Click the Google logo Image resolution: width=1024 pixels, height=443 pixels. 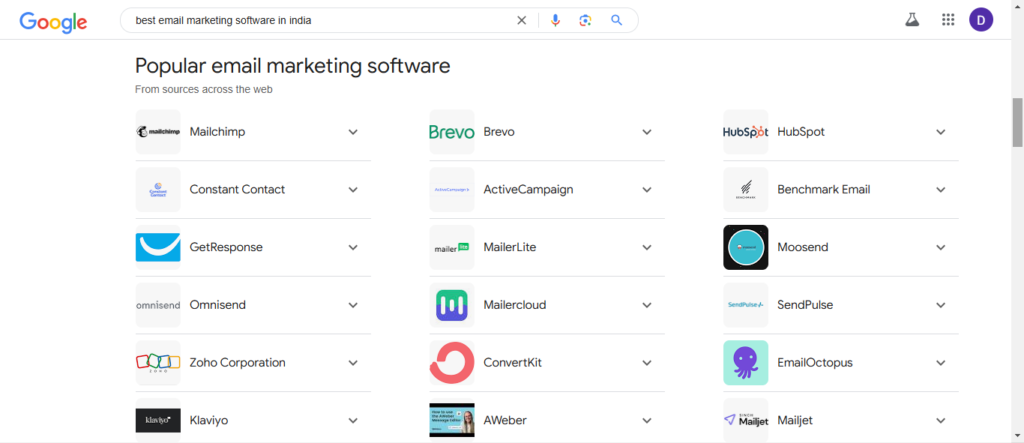pos(53,21)
